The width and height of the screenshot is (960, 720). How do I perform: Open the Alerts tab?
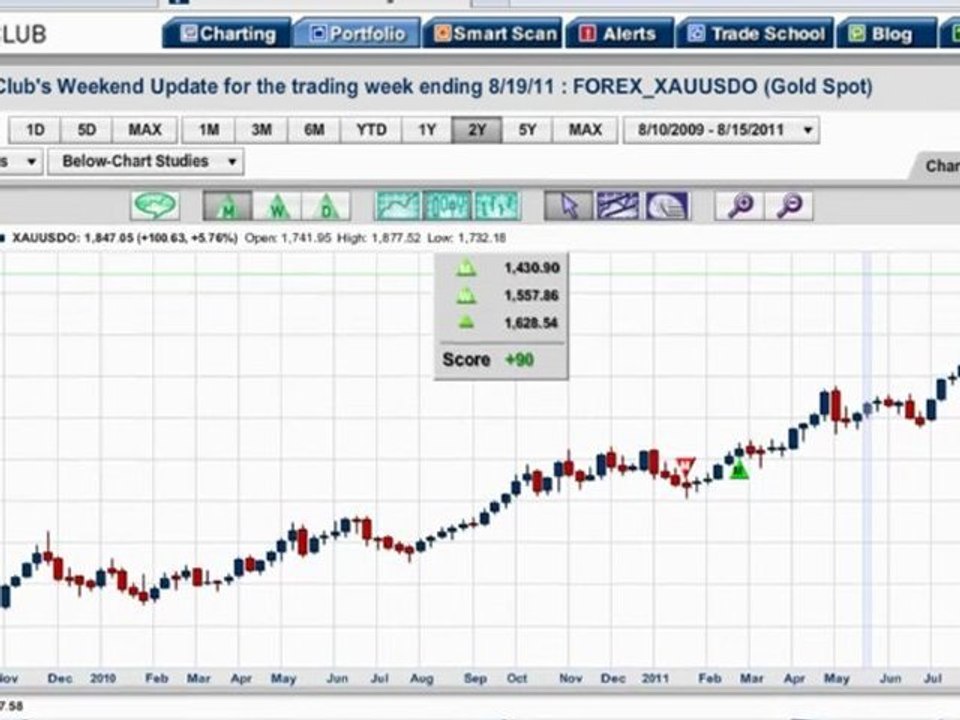click(x=620, y=33)
